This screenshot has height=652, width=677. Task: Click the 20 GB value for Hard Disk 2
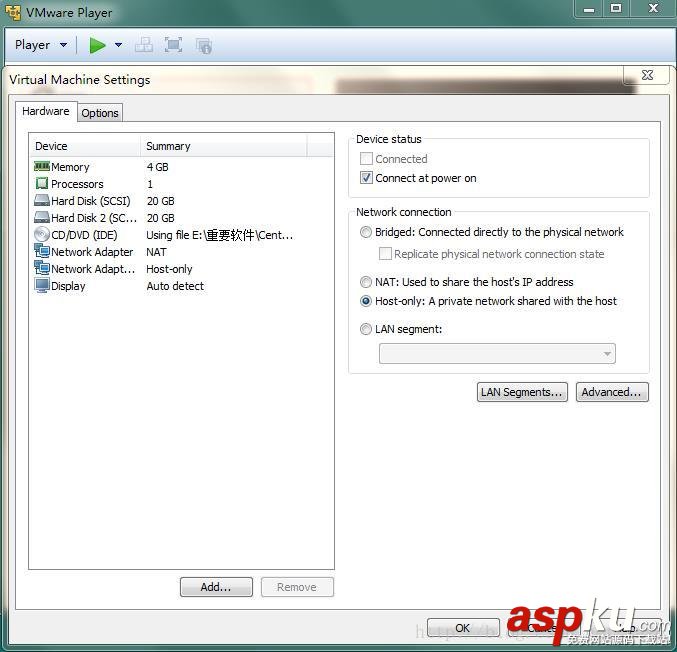tap(161, 218)
